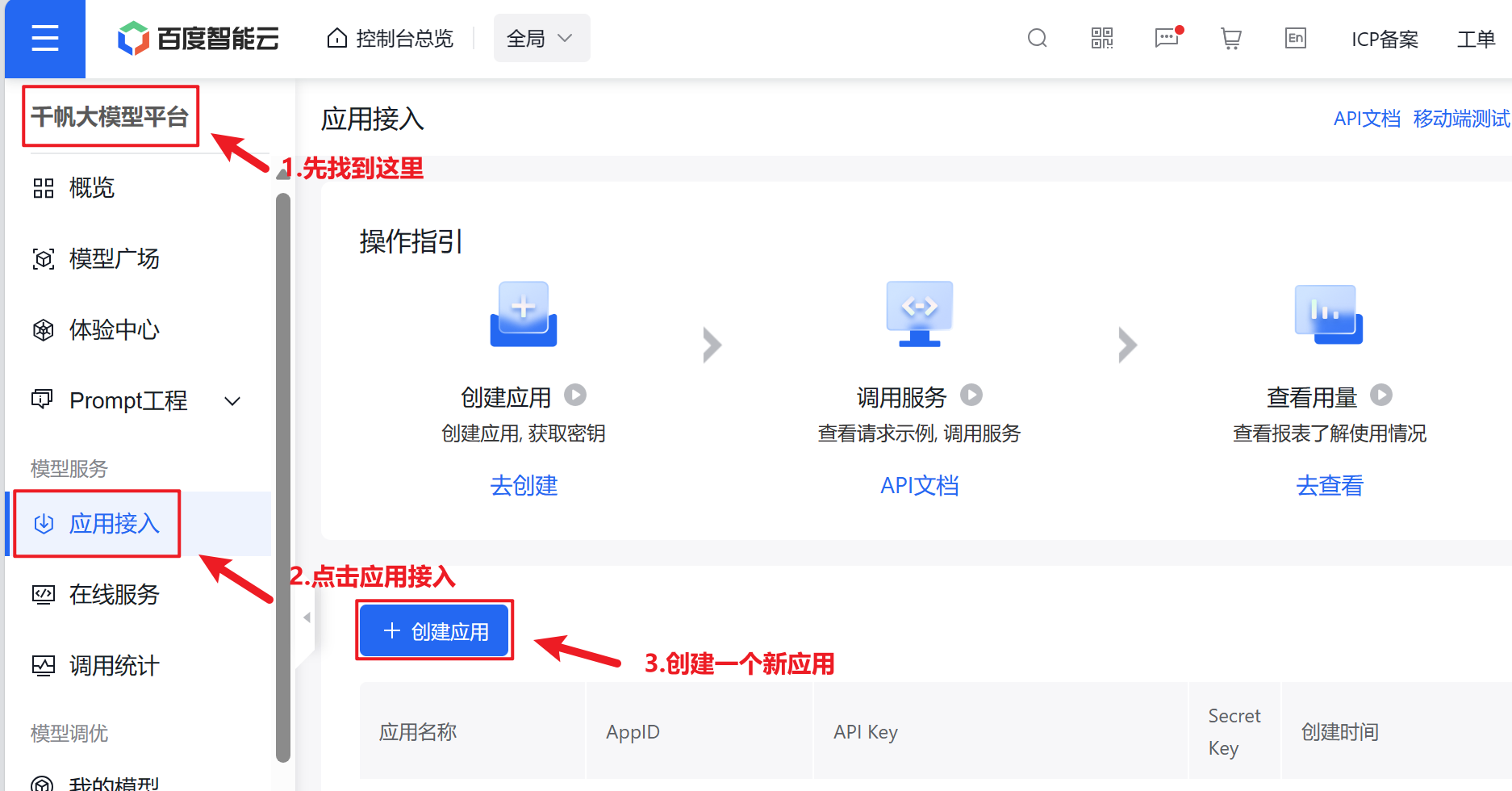Click the blue 创建应用 button
This screenshot has width=1512, height=791.
click(x=435, y=631)
